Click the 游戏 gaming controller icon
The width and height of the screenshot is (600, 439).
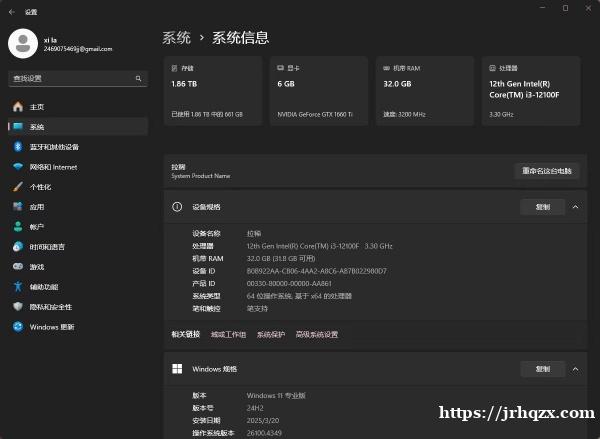point(18,267)
